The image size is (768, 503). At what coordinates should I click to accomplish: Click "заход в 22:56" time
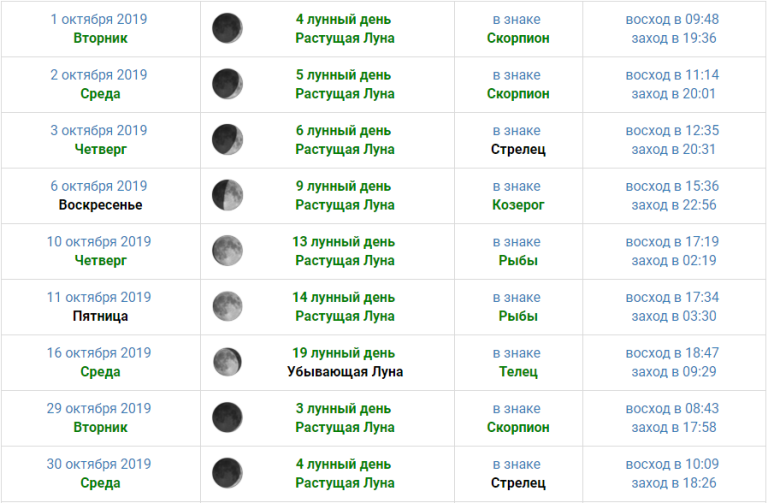[674, 205]
